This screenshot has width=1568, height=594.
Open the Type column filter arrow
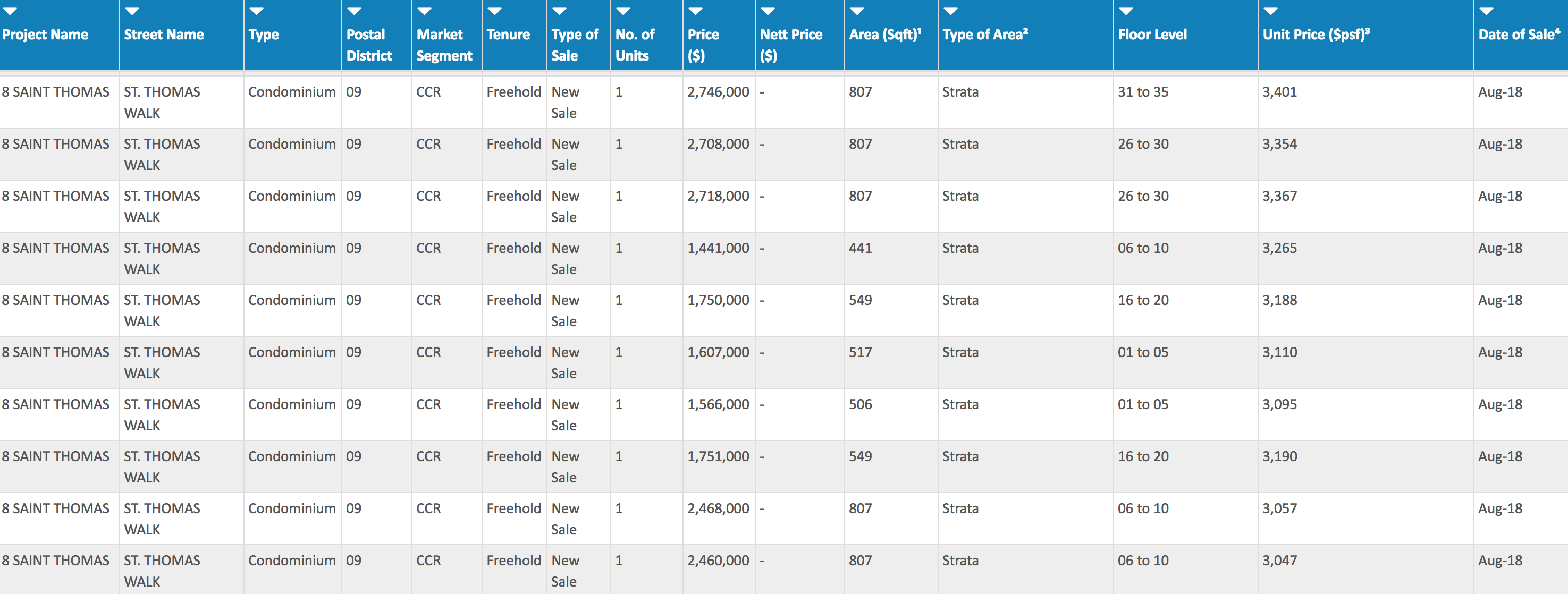(256, 11)
